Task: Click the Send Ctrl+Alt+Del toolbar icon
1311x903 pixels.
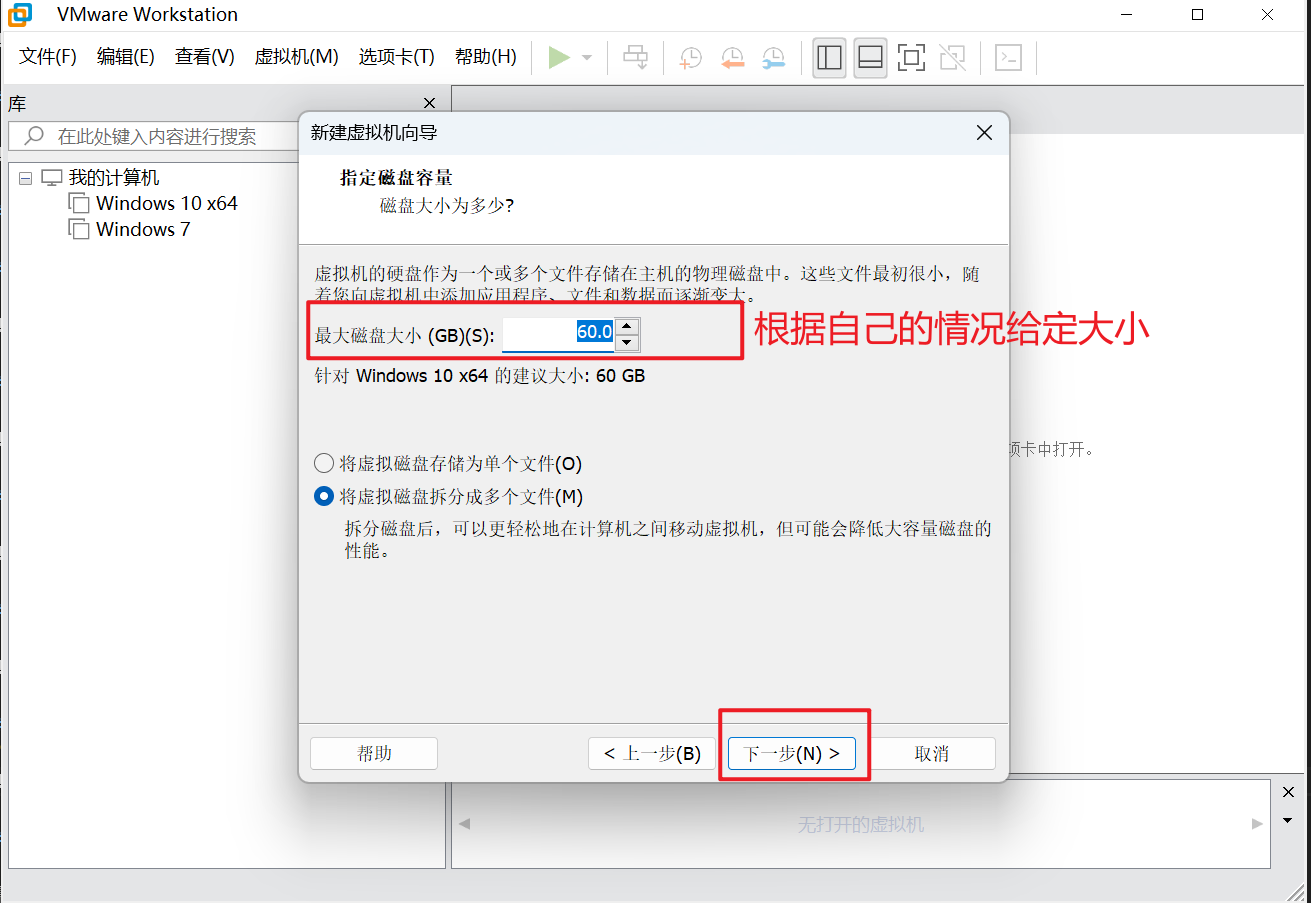Action: coord(636,58)
